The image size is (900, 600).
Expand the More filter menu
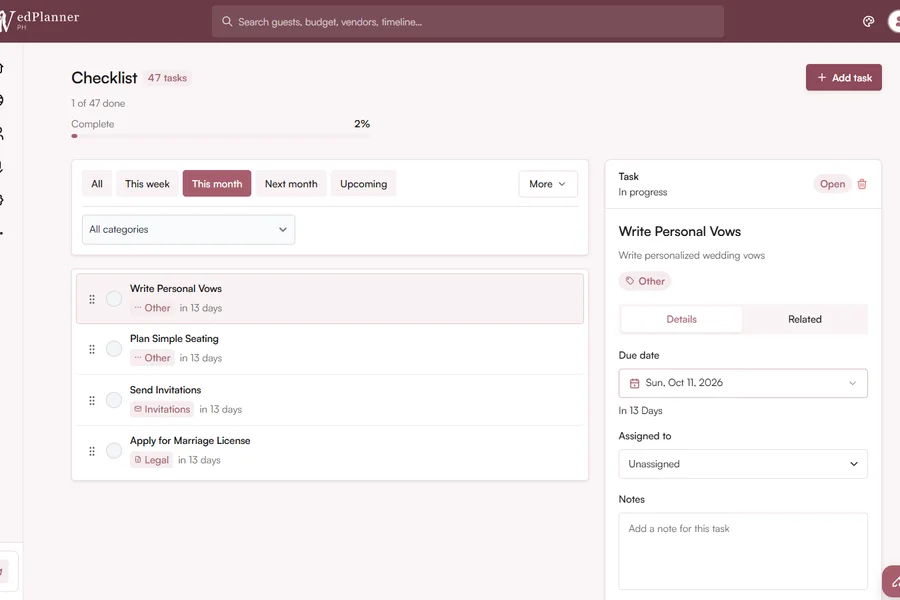[x=548, y=184]
